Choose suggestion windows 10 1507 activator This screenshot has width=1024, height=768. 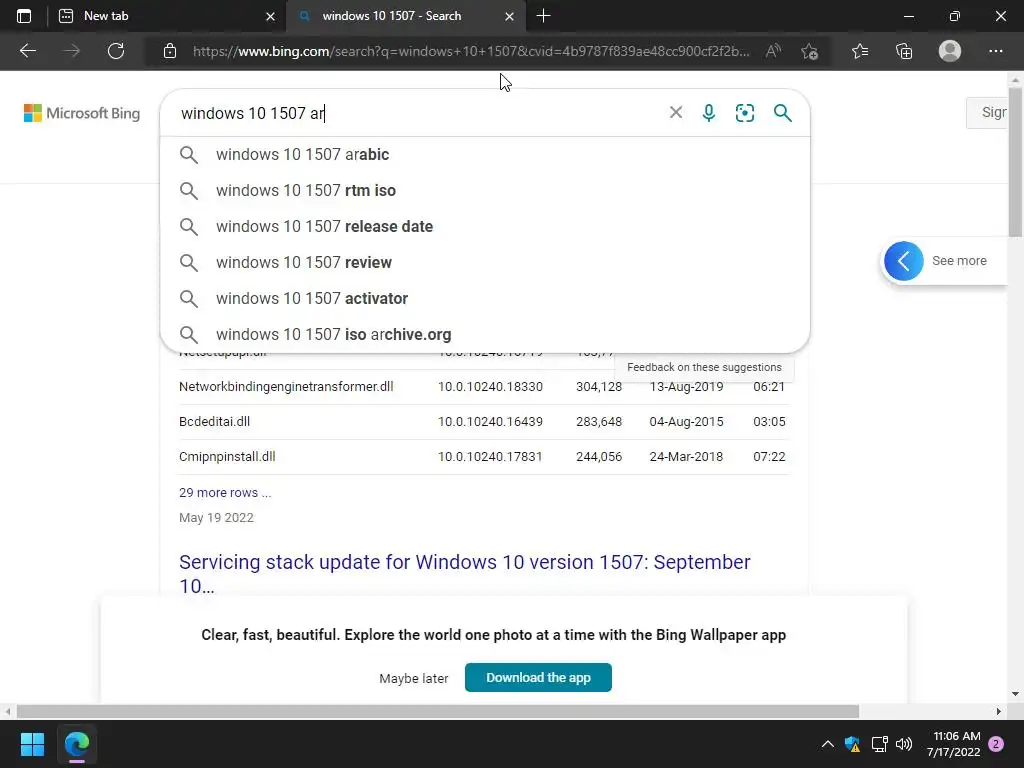click(x=485, y=298)
